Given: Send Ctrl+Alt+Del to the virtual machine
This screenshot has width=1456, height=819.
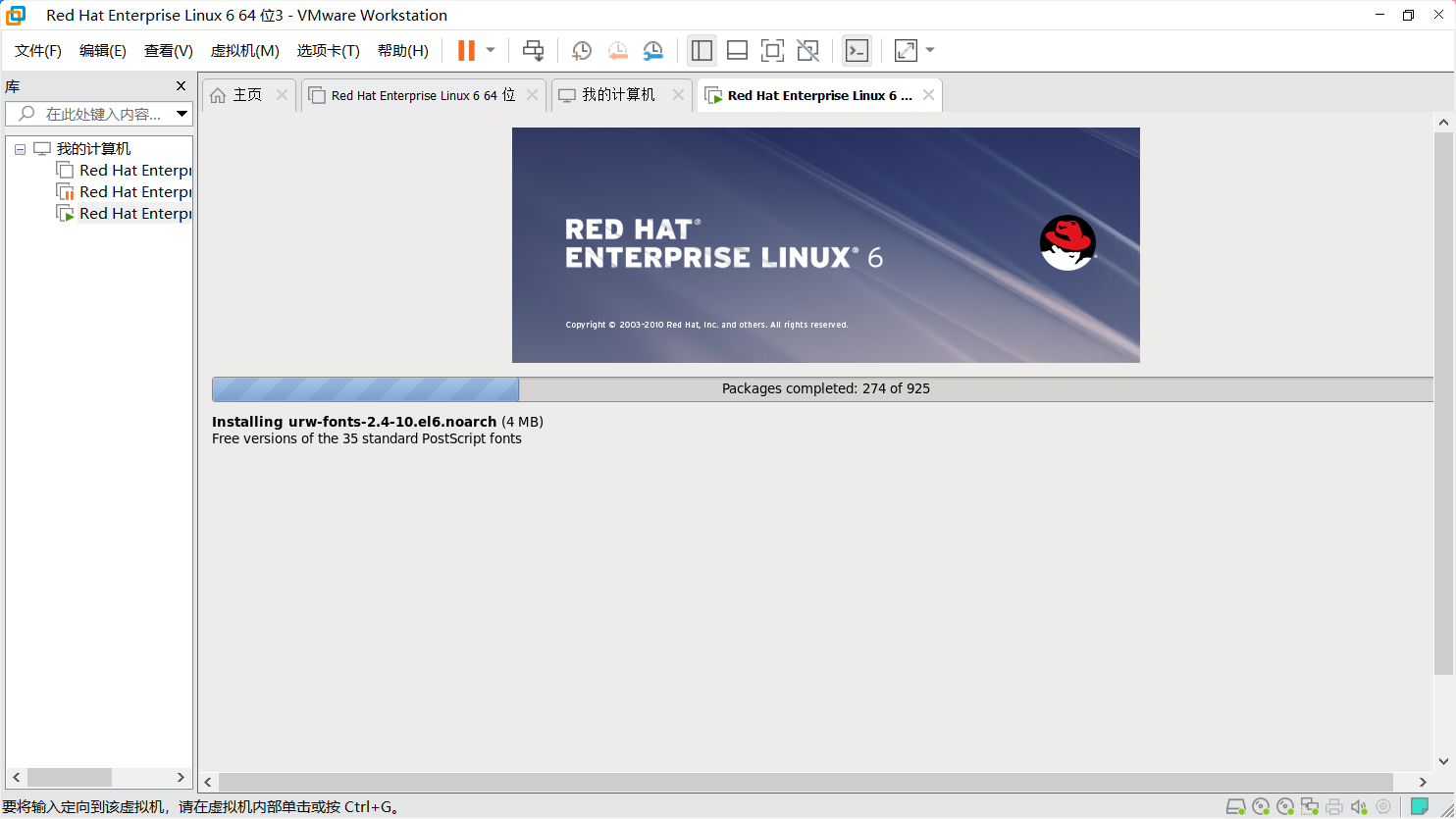Looking at the screenshot, I should point(533,50).
